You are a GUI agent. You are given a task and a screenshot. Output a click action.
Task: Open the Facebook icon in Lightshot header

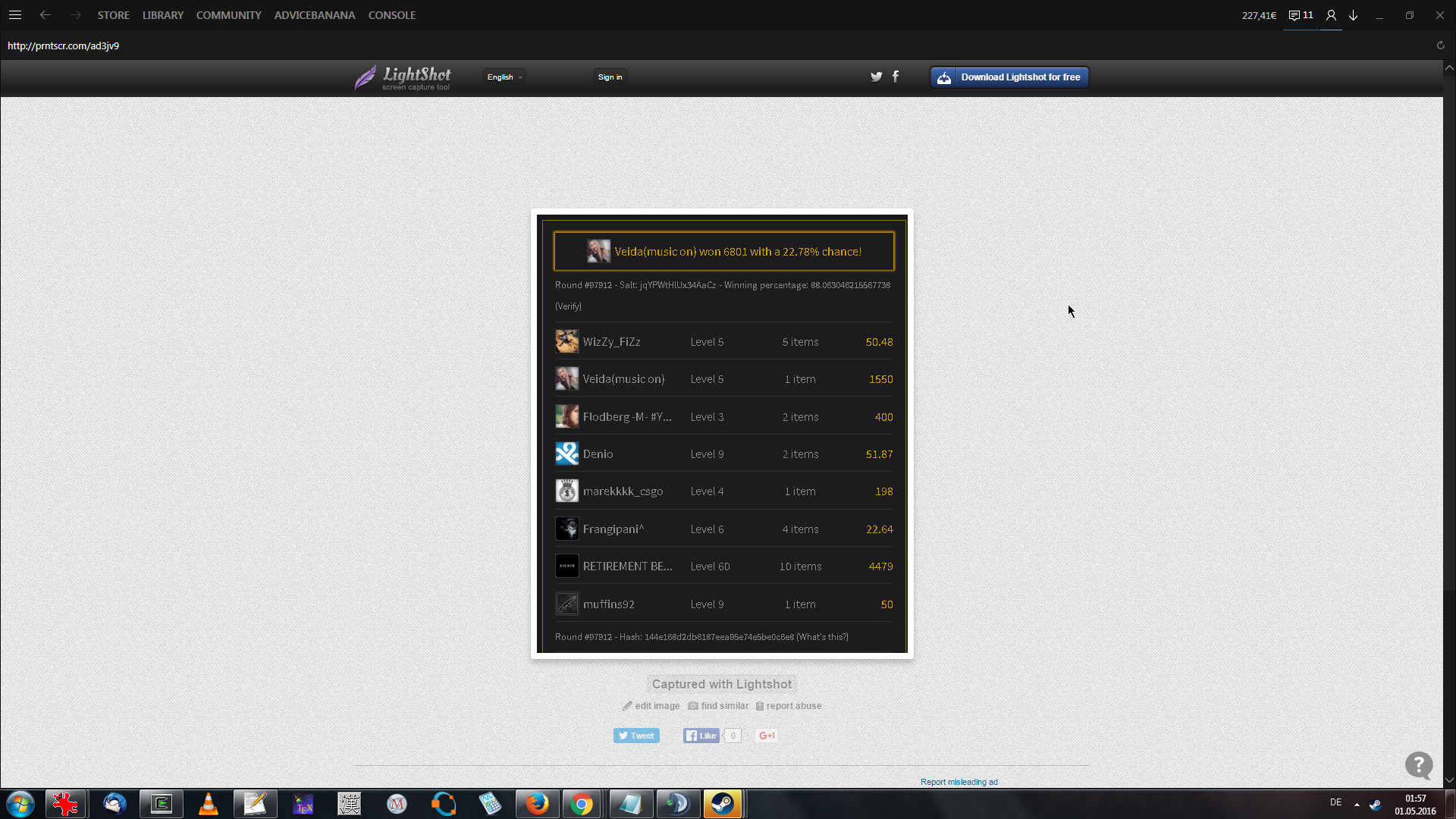(x=896, y=77)
